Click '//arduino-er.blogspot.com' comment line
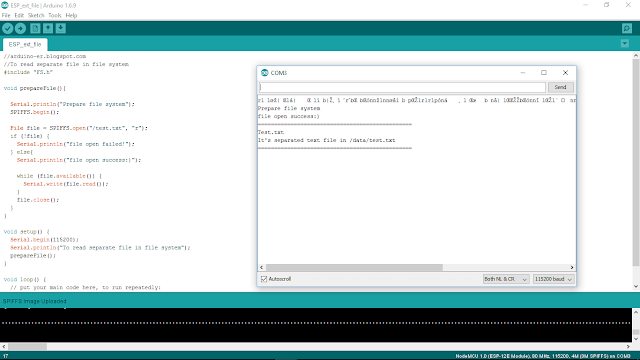This screenshot has width=640, height=360. point(45,56)
